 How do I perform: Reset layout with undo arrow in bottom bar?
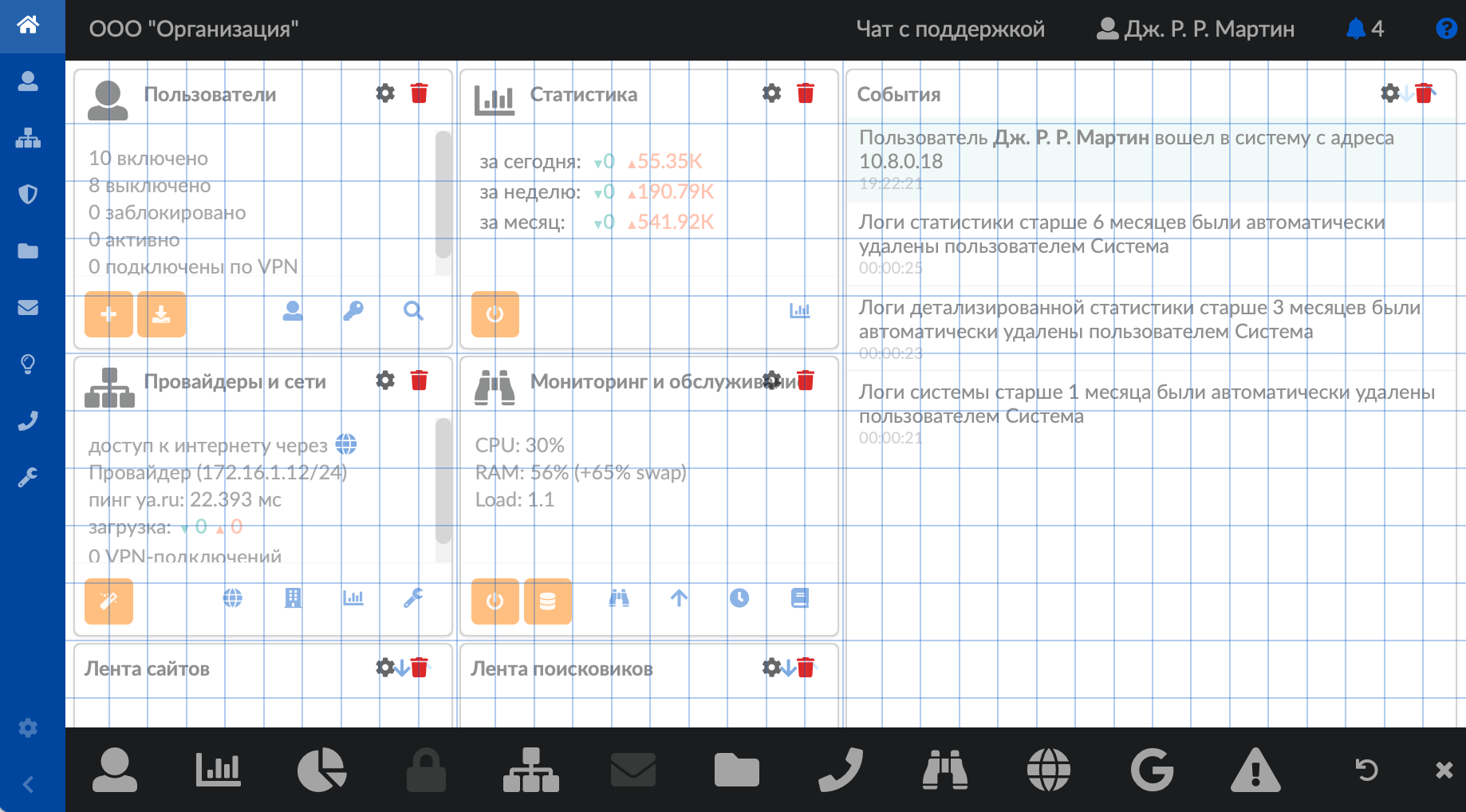pos(1366,770)
